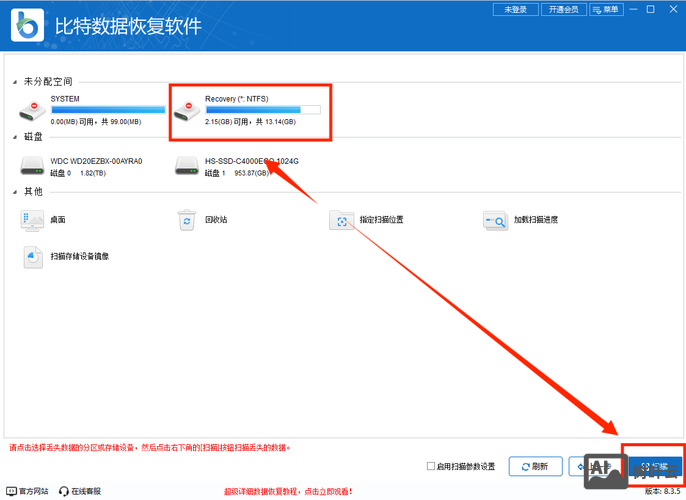
Task: Open the 菜单 dropdown in title bar
Action: (x=607, y=9)
